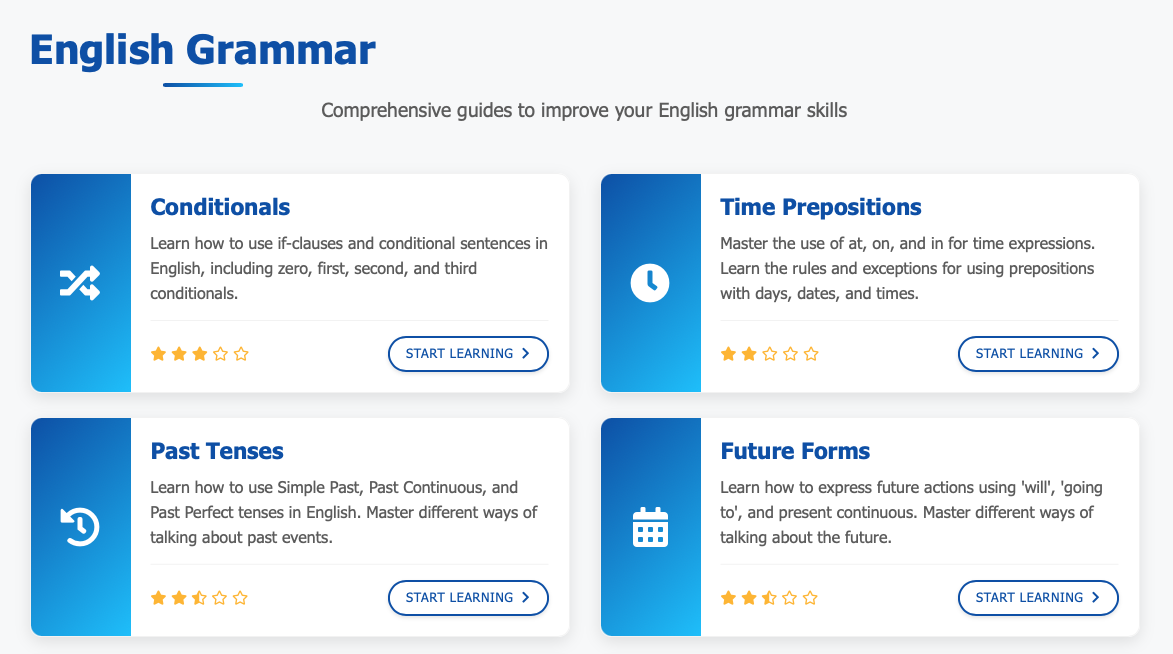This screenshot has height=654, width=1173.
Task: Click chevron arrow in Conditionals Start Learning button
Action: (x=525, y=354)
